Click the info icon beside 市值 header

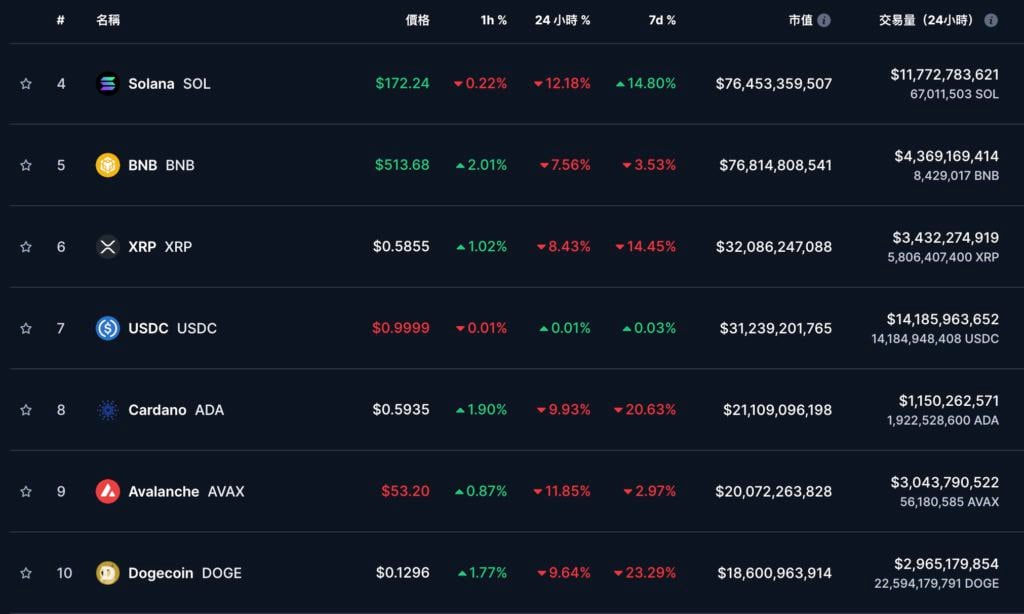pyautogui.click(x=824, y=20)
